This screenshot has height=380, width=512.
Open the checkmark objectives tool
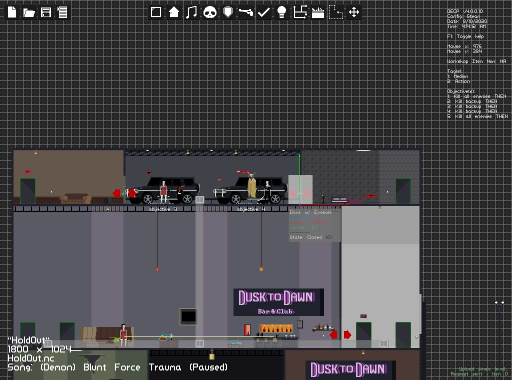click(264, 12)
